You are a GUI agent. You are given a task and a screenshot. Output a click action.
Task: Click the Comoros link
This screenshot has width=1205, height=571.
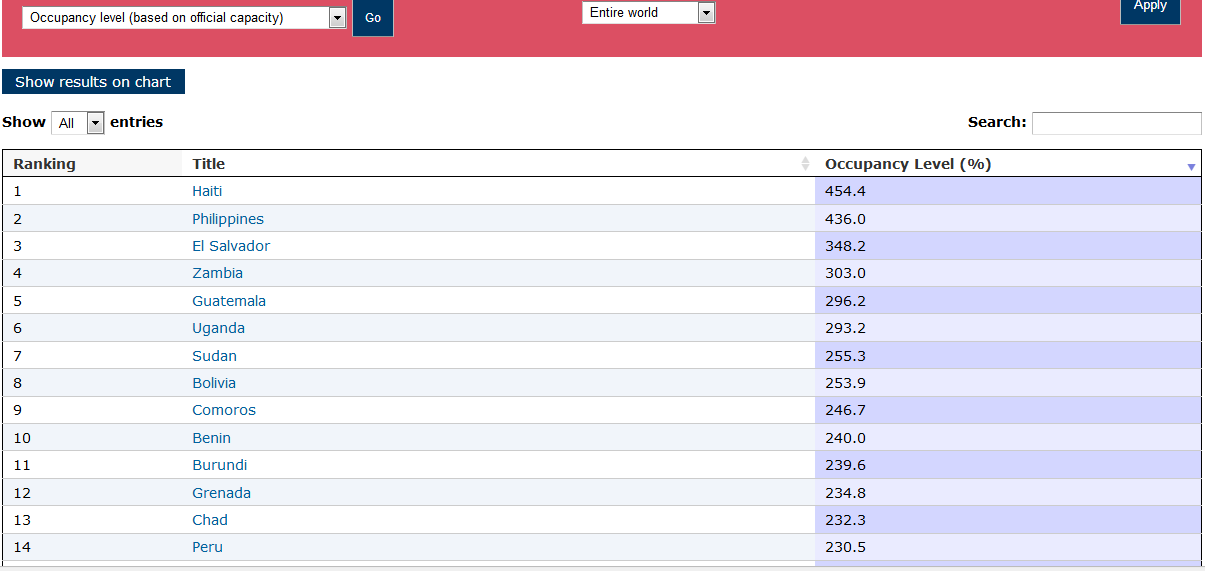(224, 410)
